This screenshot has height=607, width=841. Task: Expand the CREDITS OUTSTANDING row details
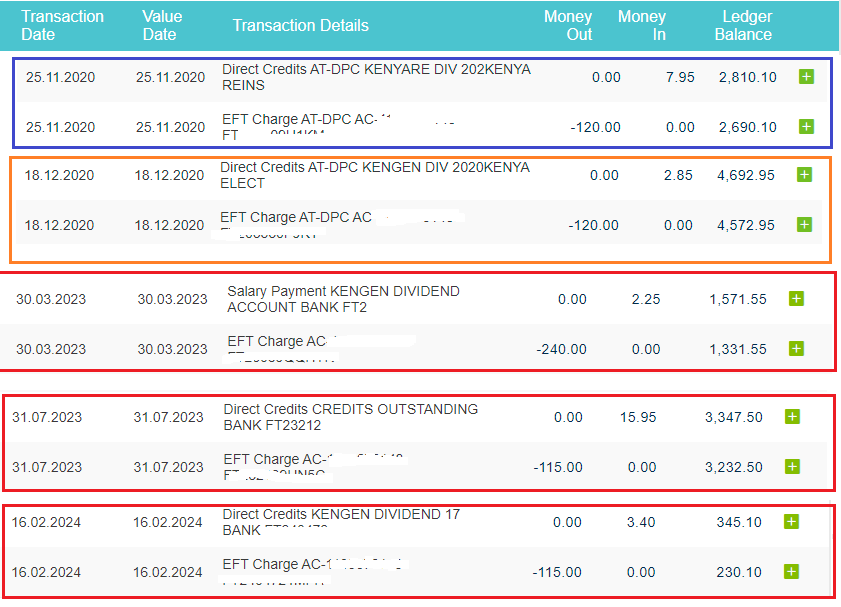[792, 417]
